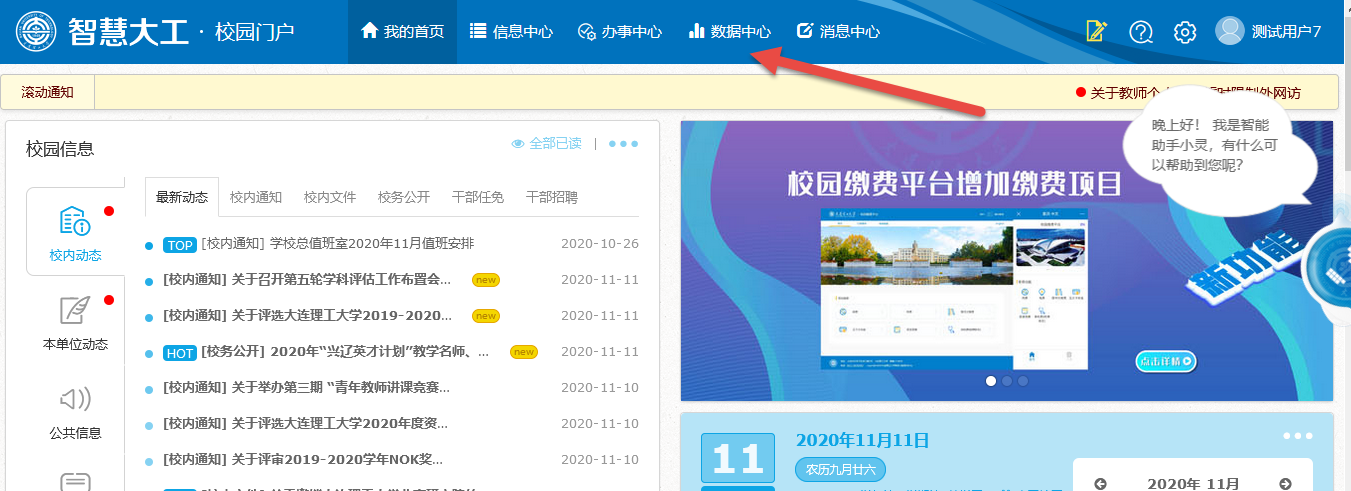Screen dimensions: 1351x491
Task: Click the university logo emblem
Action: [x=36, y=32]
